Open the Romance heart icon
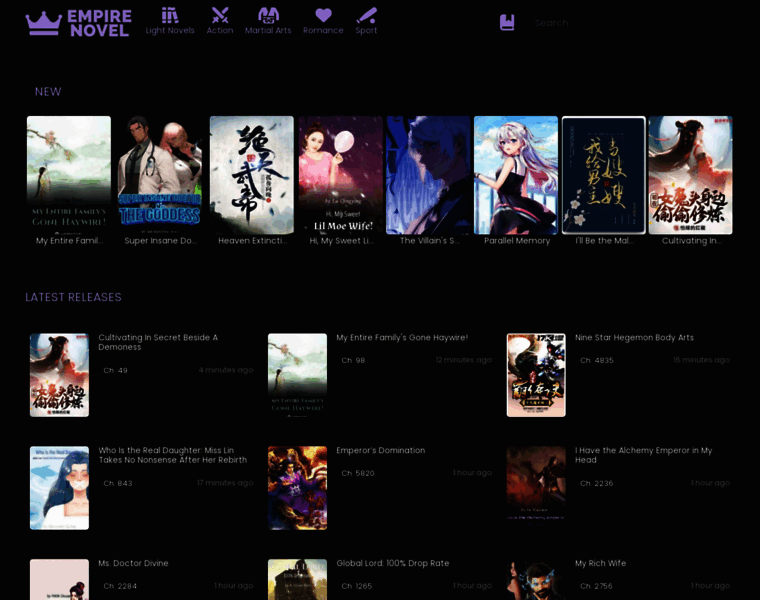Screen dimensions: 760x600 click(x=323, y=15)
